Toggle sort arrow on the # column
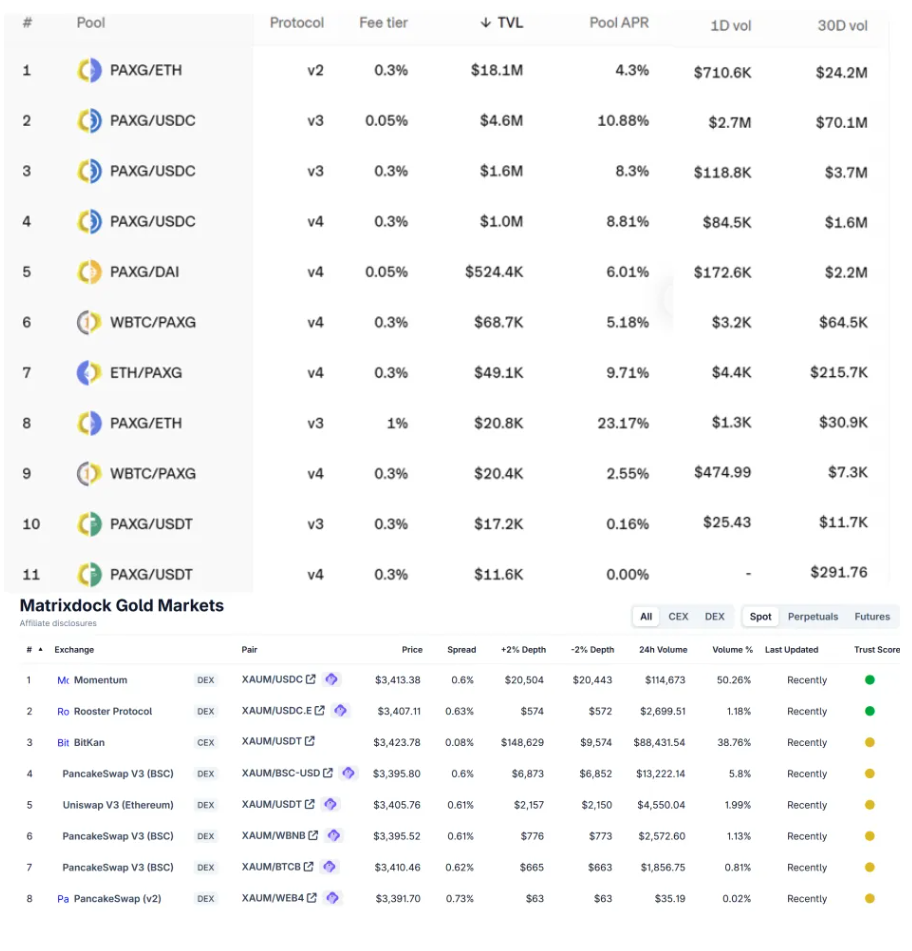Image resolution: width=912 pixels, height=951 pixels. (x=40, y=650)
